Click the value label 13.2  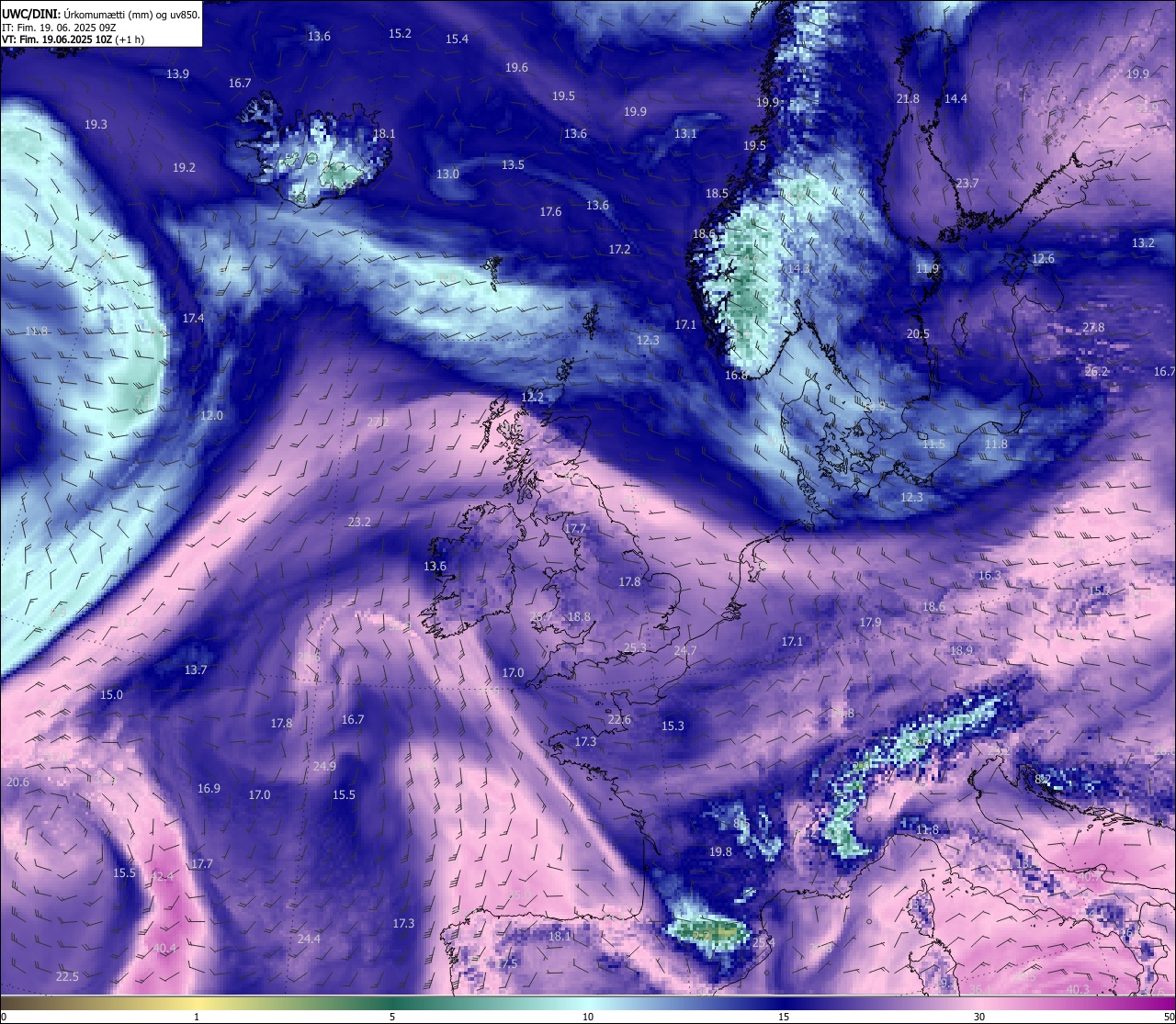(1143, 243)
